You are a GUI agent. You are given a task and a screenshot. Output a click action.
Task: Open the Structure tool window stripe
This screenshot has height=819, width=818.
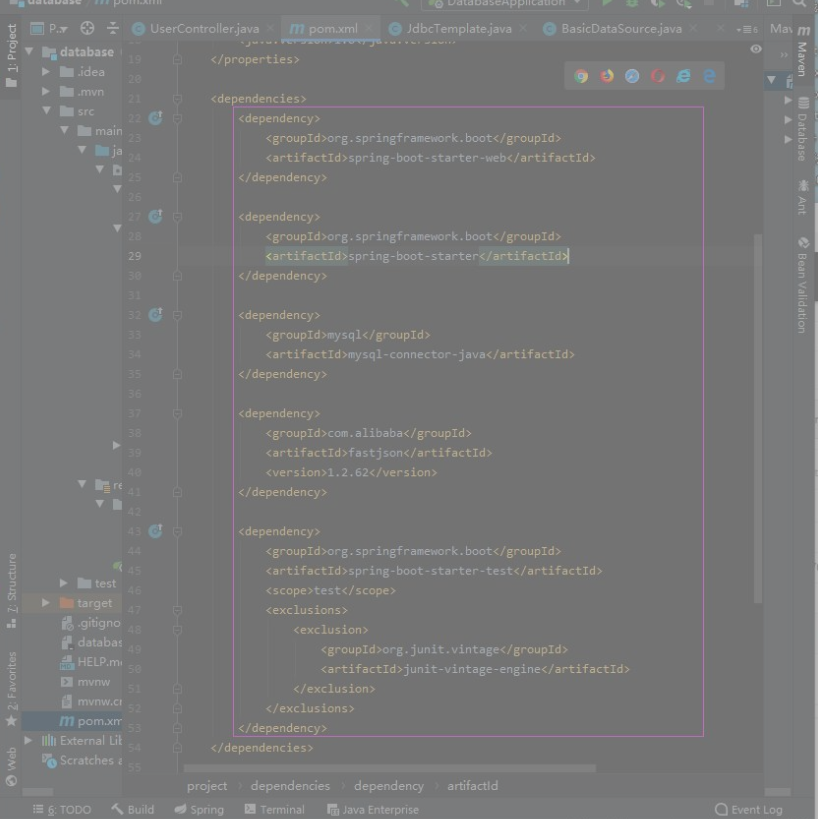click(x=11, y=590)
